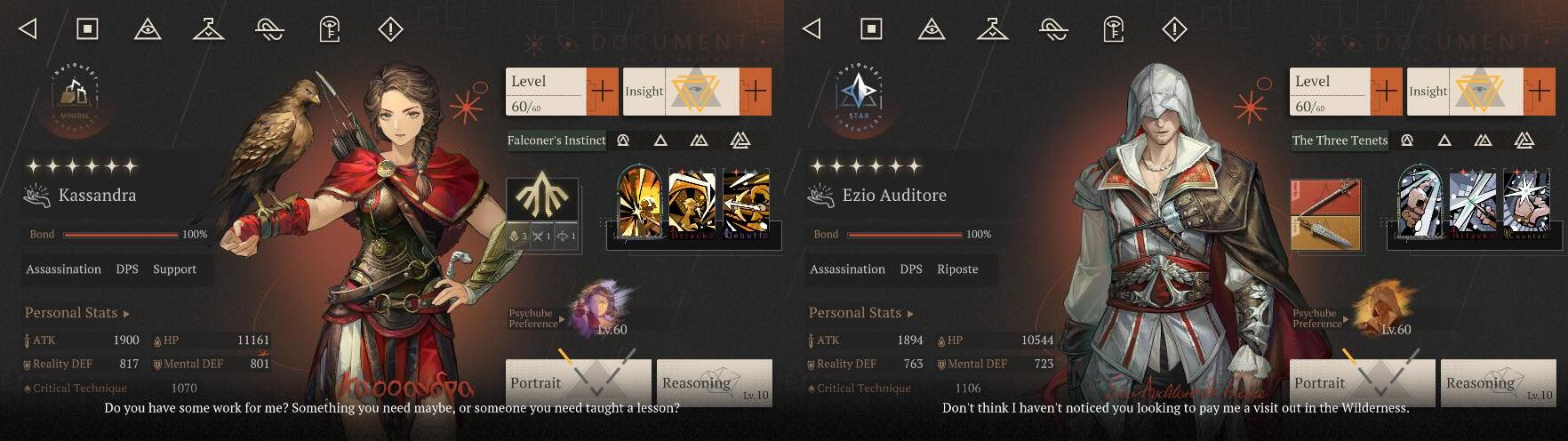The image size is (1568, 441).
Task: Expand Ezio's Personal Stats arrow
Action: coord(910,314)
